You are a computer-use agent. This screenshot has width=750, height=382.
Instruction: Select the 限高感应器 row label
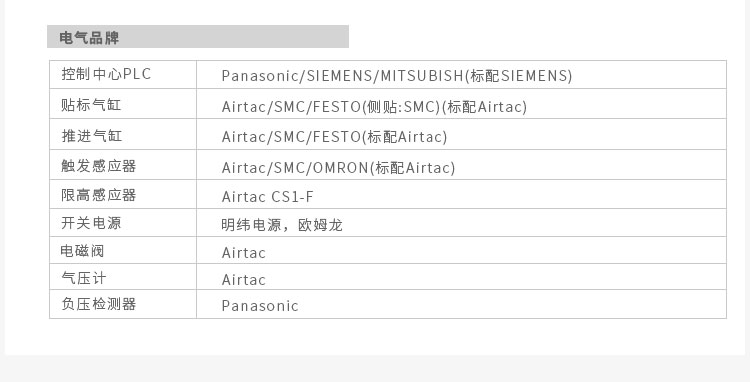click(x=99, y=195)
